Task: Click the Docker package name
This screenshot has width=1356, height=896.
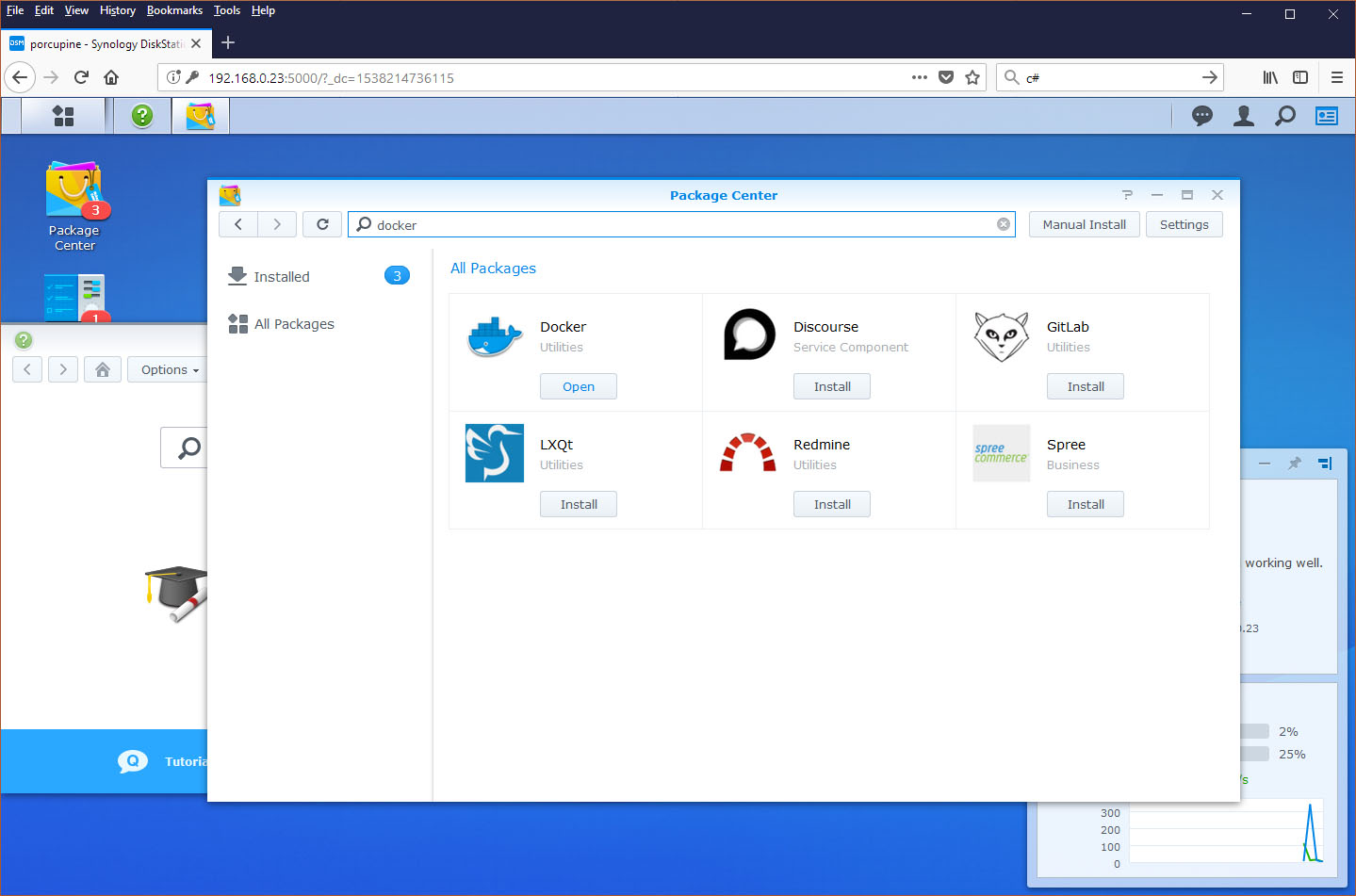Action: click(563, 327)
